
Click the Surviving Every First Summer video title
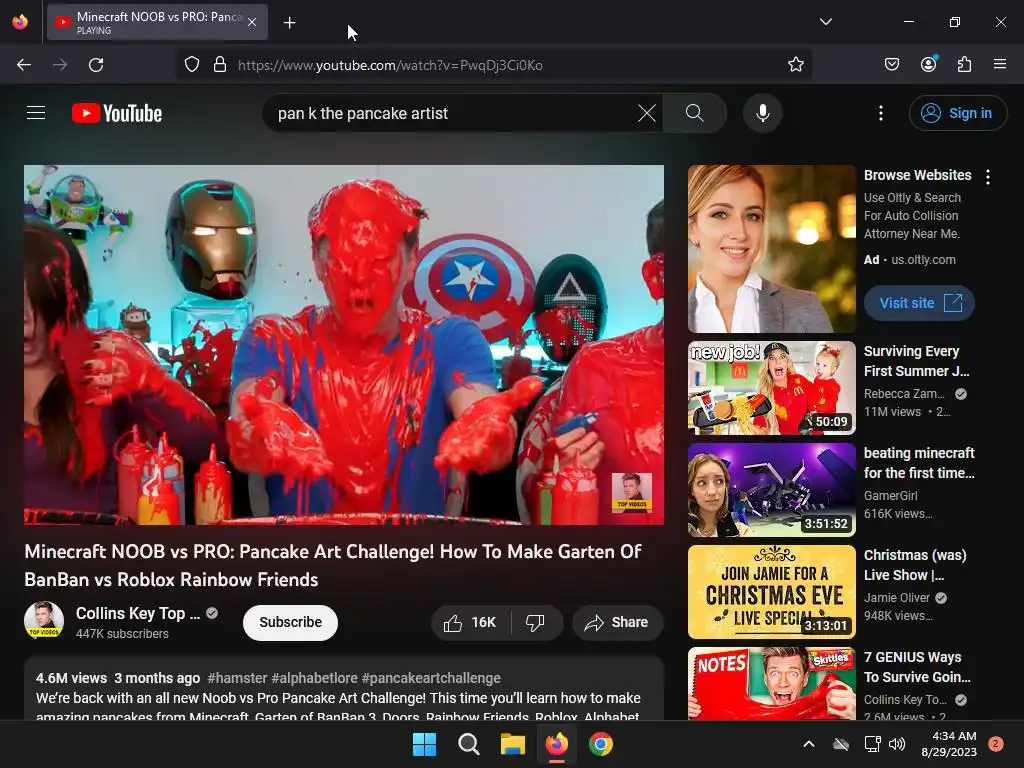pos(916,361)
